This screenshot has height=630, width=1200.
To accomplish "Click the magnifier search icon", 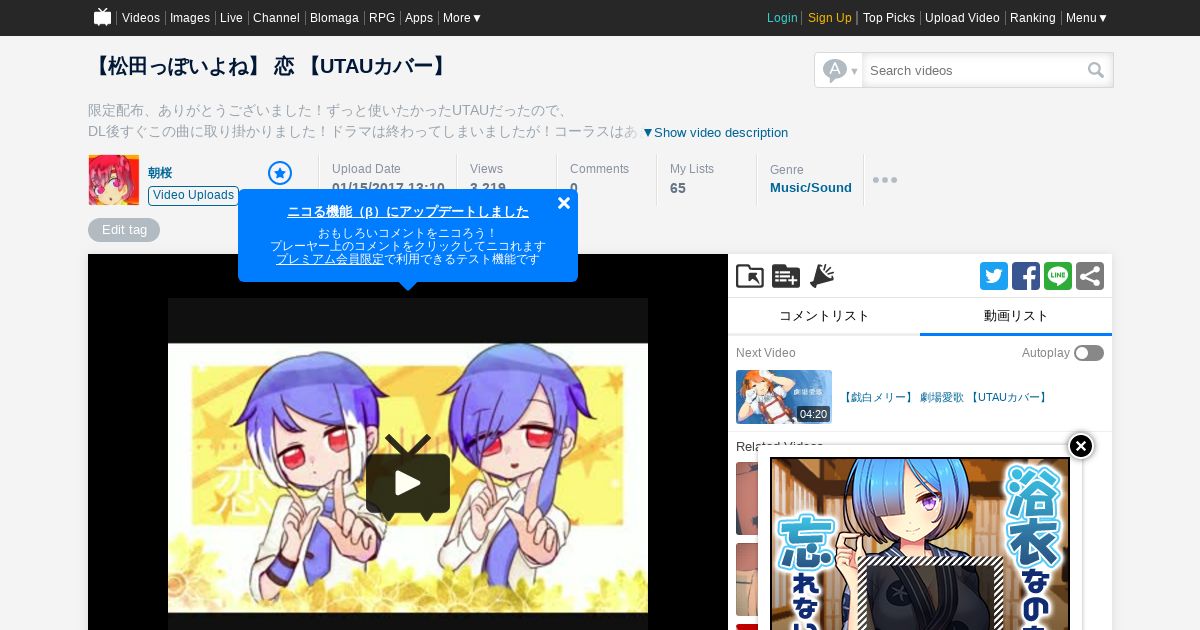I will tap(1096, 70).
